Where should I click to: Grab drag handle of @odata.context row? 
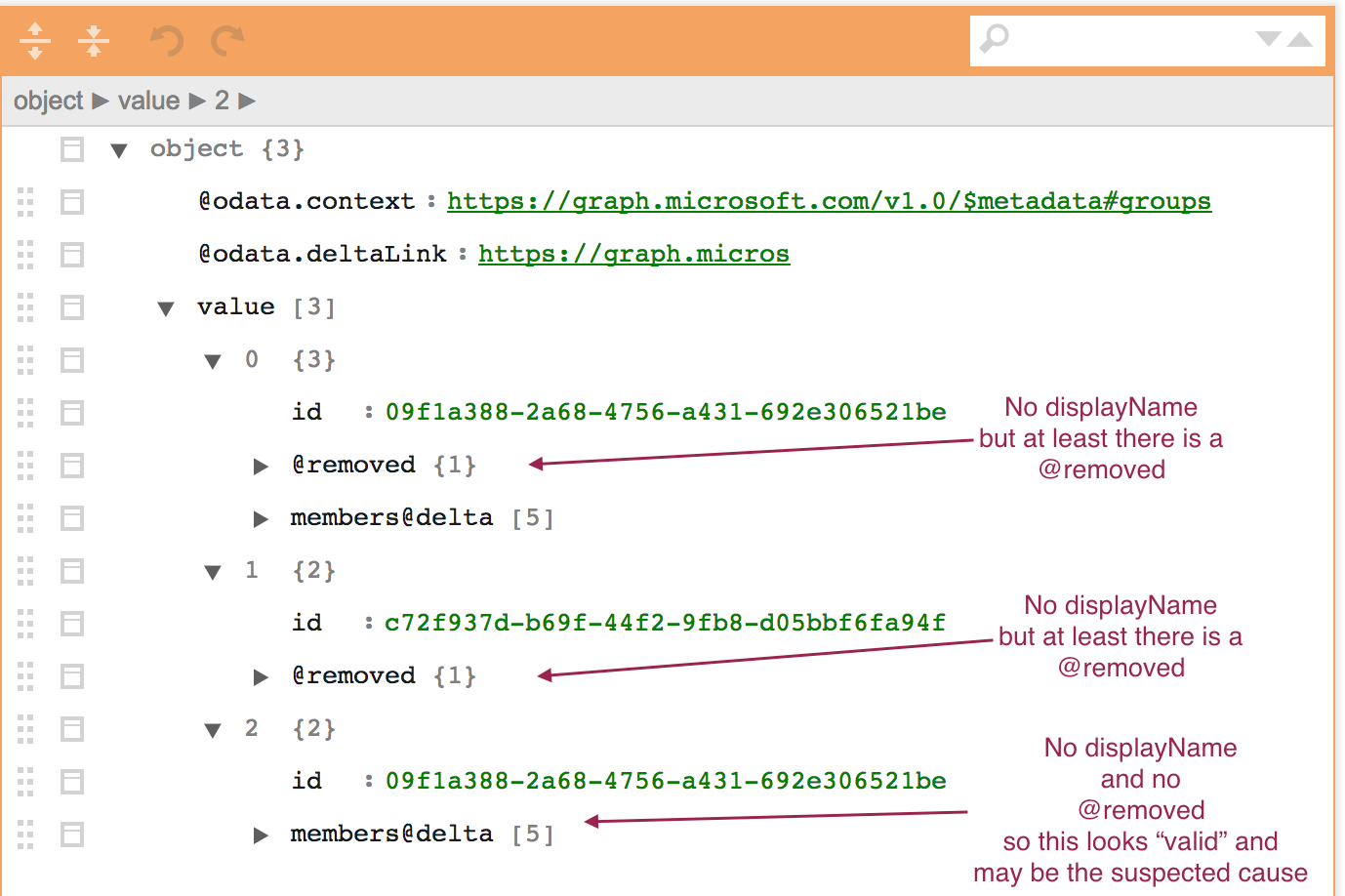tap(25, 202)
